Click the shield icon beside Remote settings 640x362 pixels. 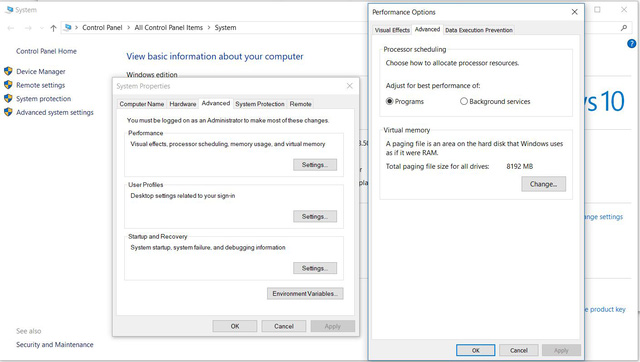(8, 85)
